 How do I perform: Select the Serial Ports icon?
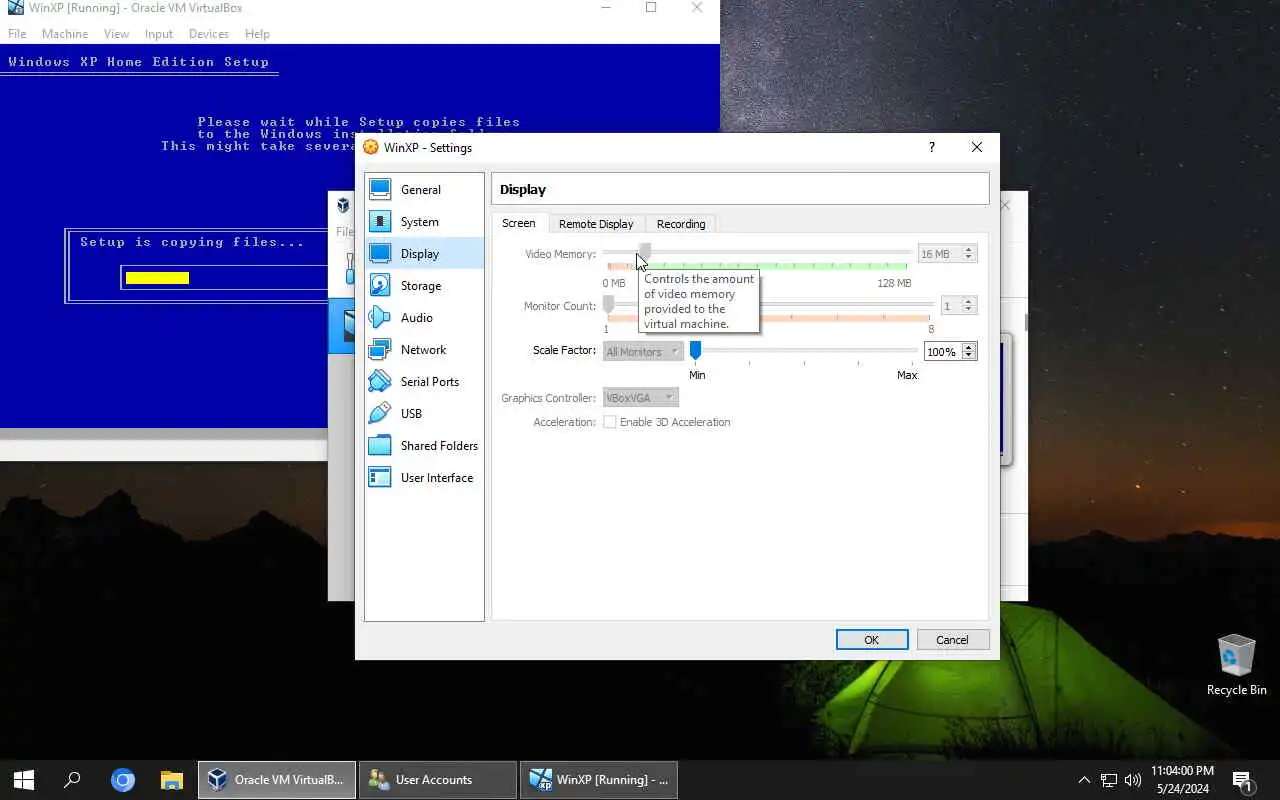pos(380,382)
